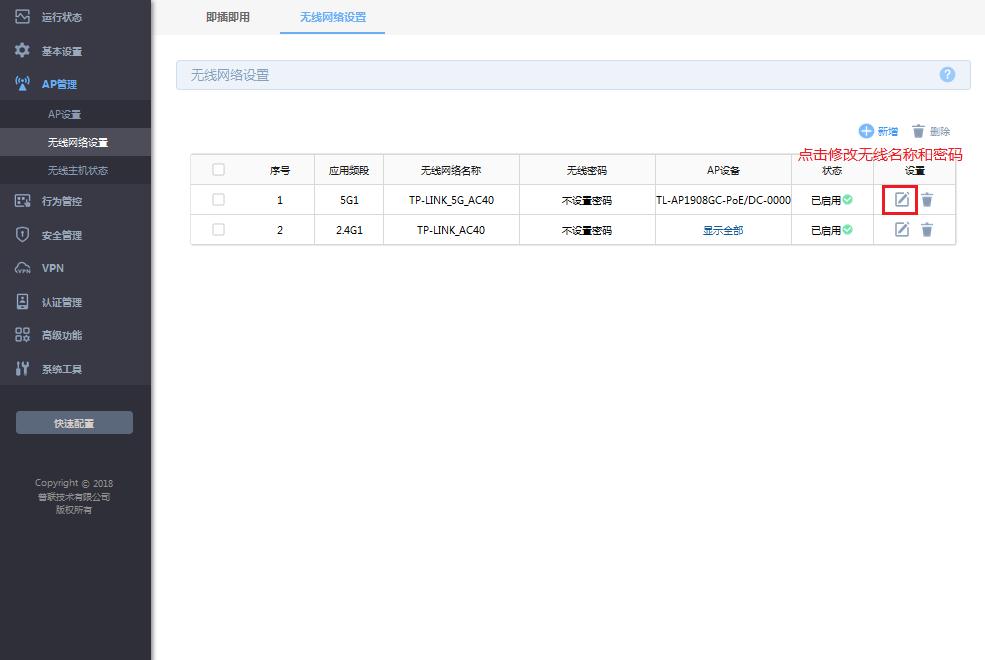This screenshot has width=985, height=660.
Task: Edit the TP-LINK_5G_AC40 wireless network
Action: tap(899, 199)
